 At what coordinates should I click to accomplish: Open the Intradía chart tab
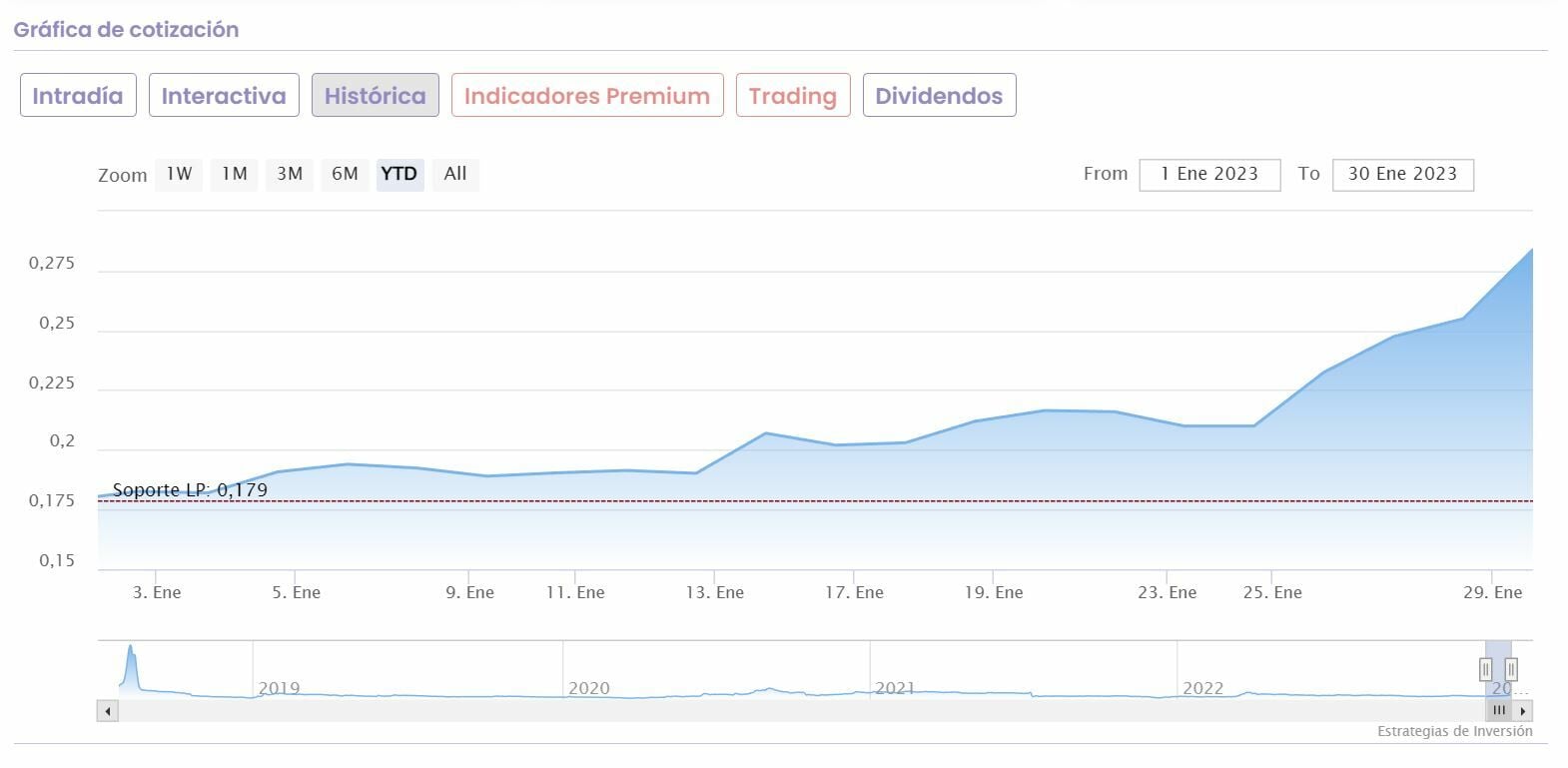[x=78, y=96]
